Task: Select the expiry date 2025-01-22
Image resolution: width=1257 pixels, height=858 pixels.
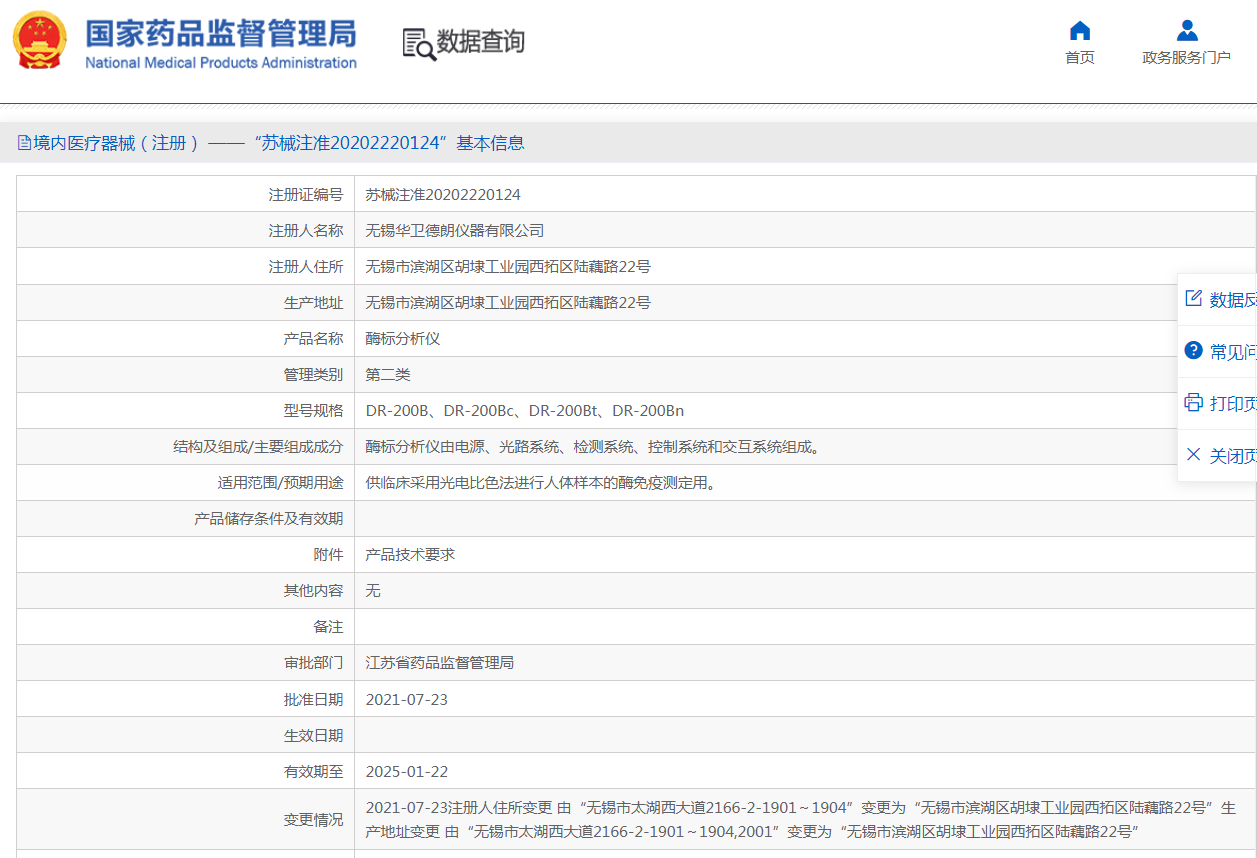Action: (407, 771)
